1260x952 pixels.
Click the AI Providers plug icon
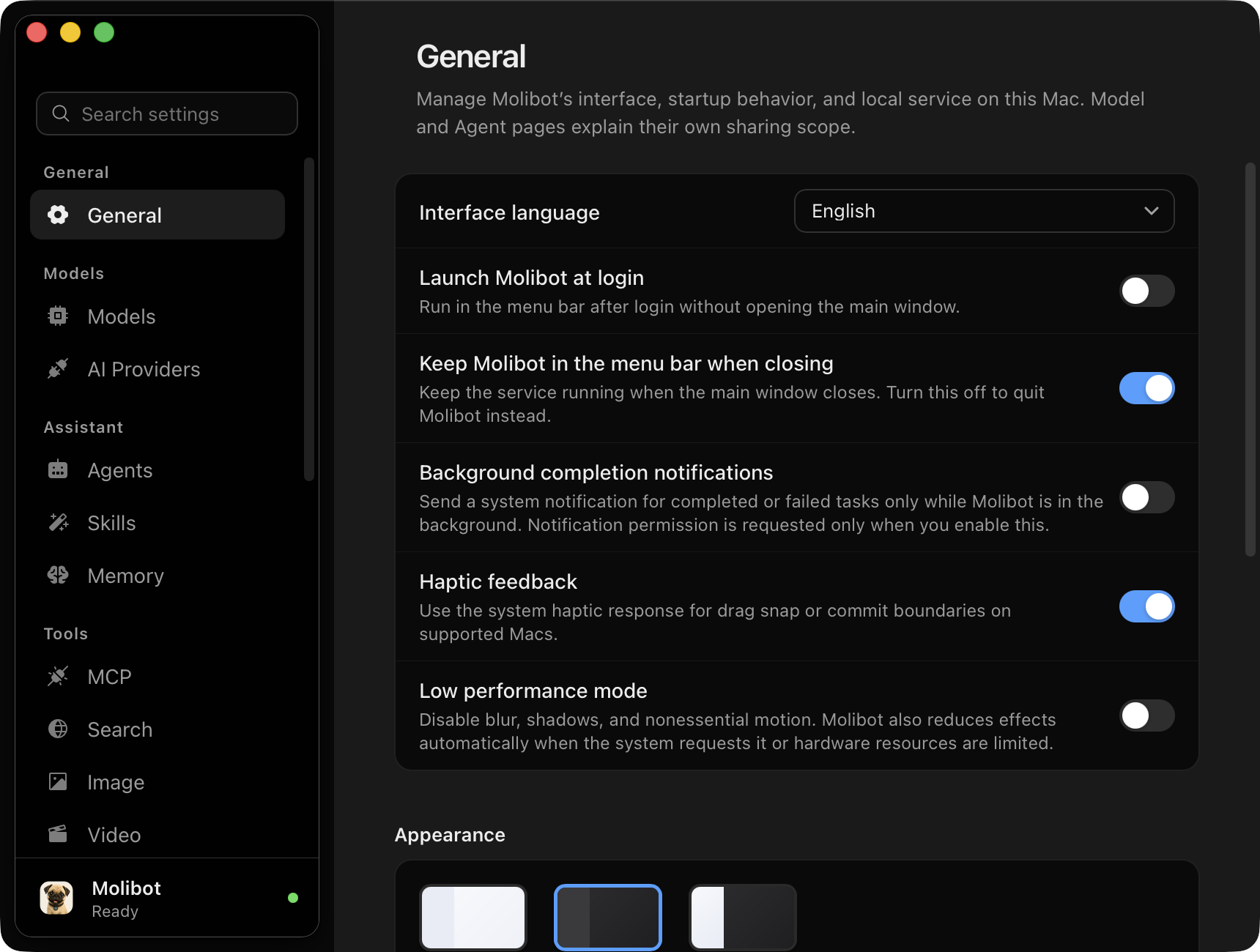click(58, 368)
